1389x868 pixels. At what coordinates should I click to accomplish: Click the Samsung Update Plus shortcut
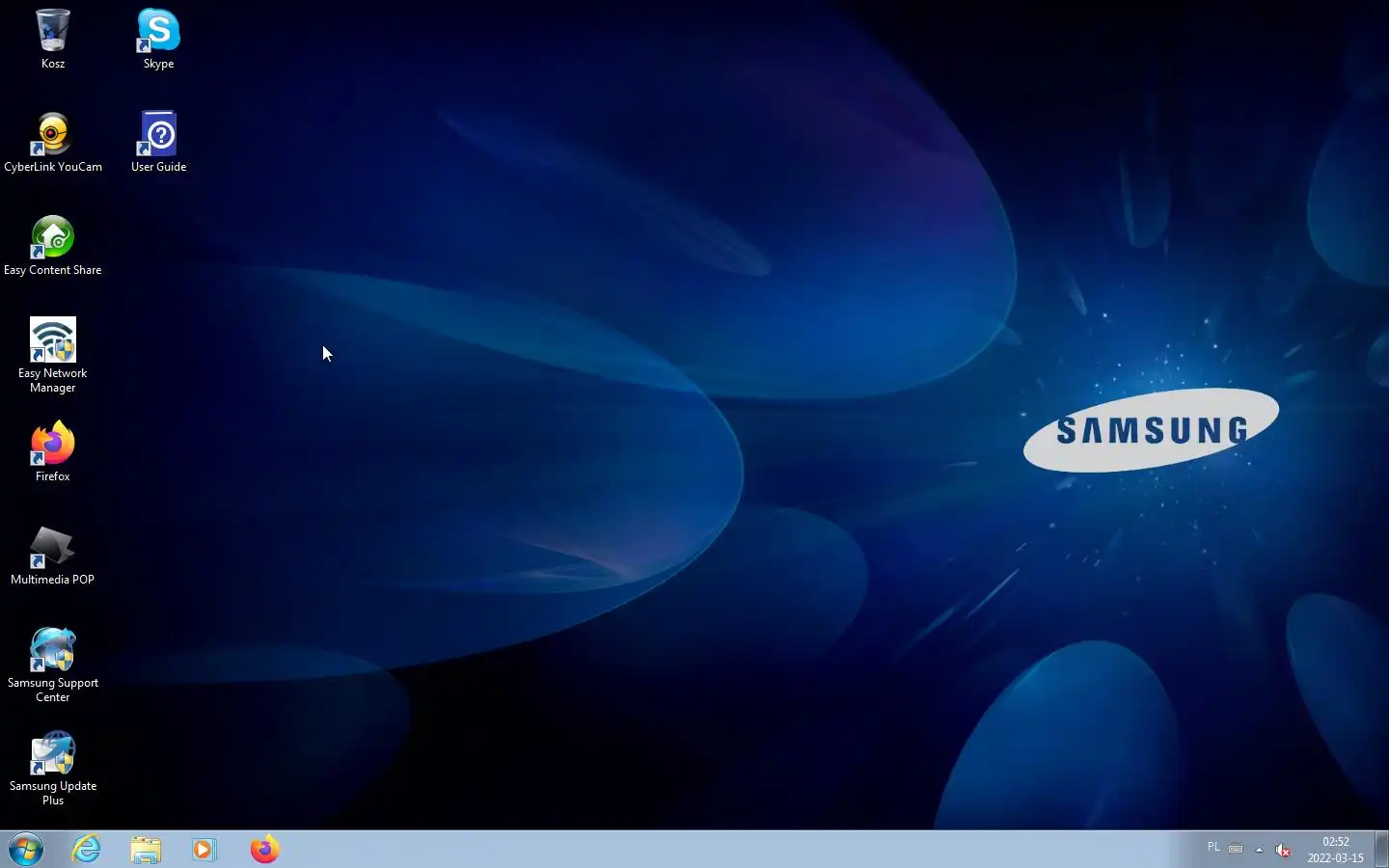click(x=53, y=769)
